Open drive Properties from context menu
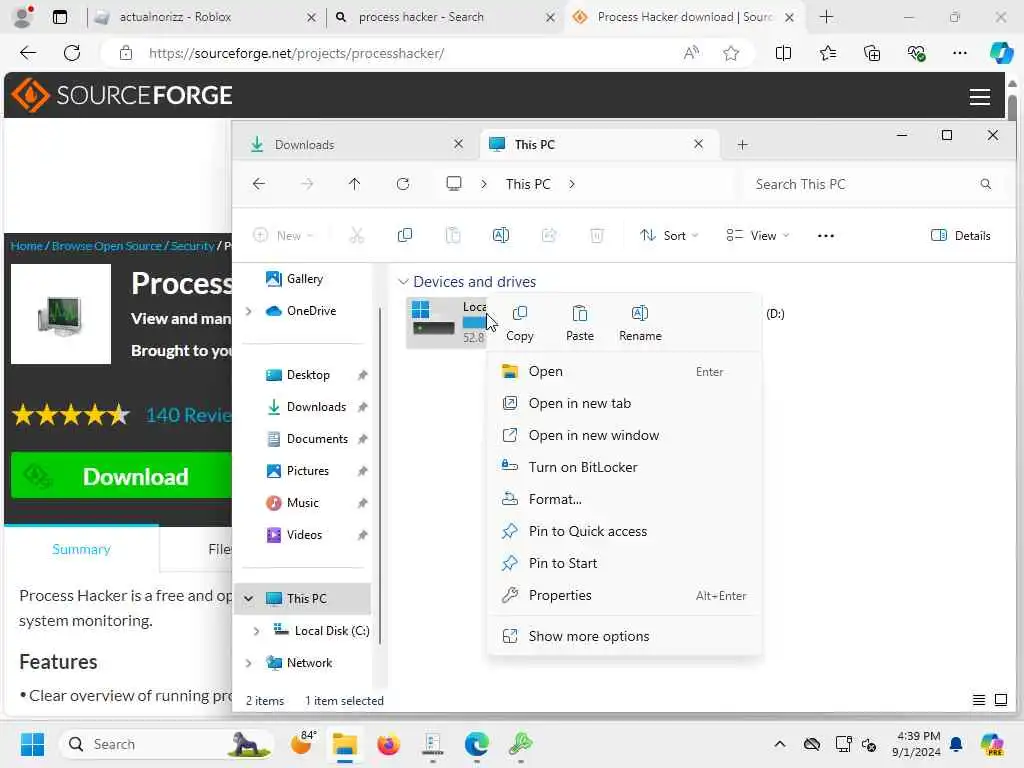 pos(624,595)
